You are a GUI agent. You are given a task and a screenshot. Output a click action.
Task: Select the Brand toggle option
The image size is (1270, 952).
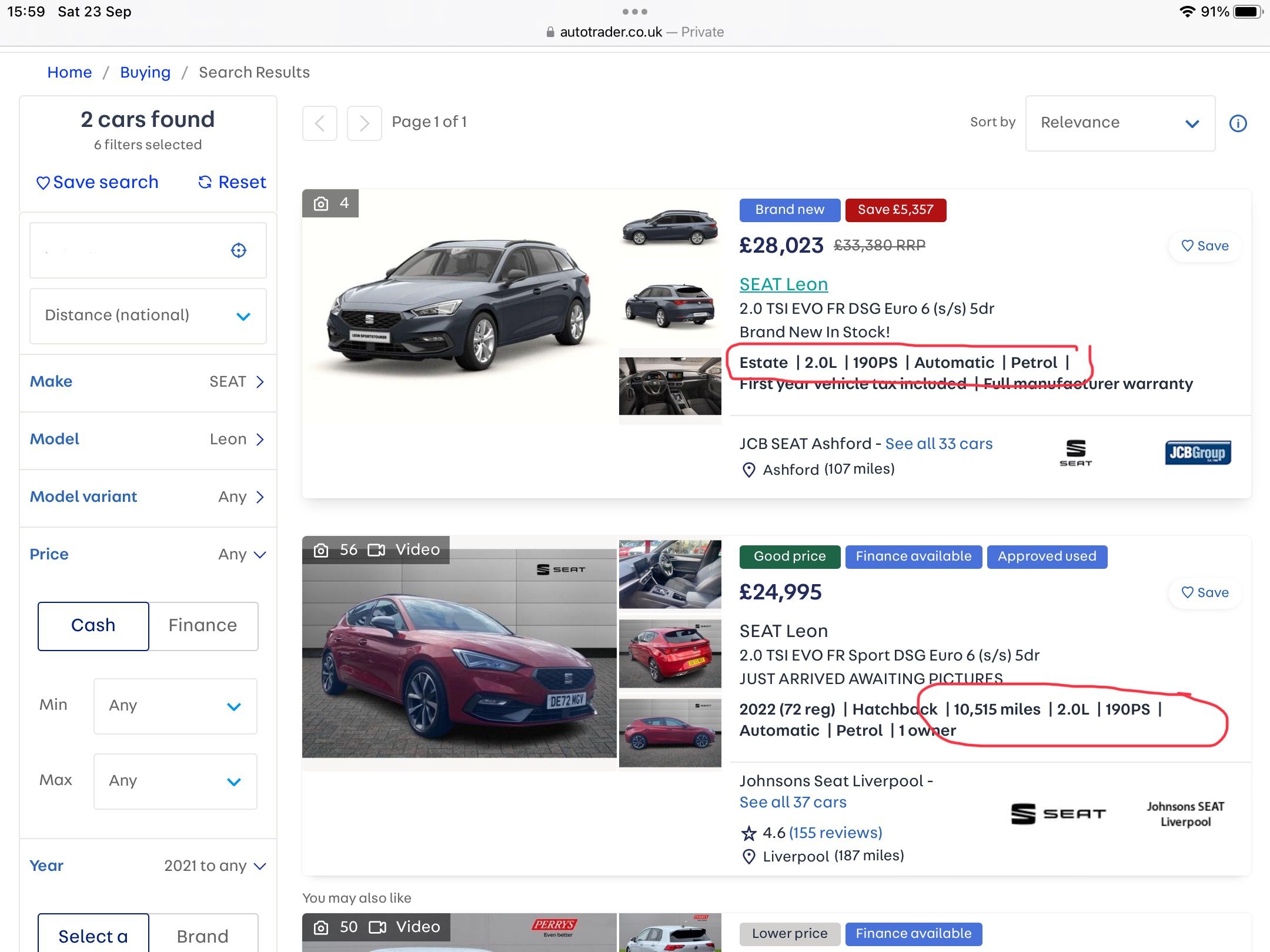tap(203, 936)
